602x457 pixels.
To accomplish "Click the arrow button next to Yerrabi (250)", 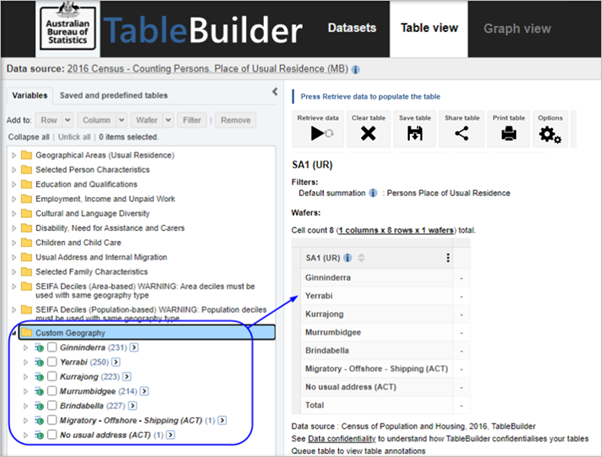I will coord(116,362).
